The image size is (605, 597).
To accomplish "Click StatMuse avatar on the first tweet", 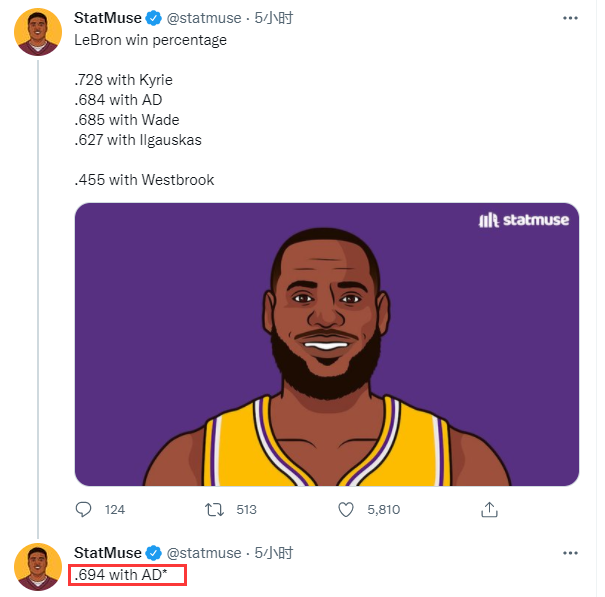I will pos(38,32).
